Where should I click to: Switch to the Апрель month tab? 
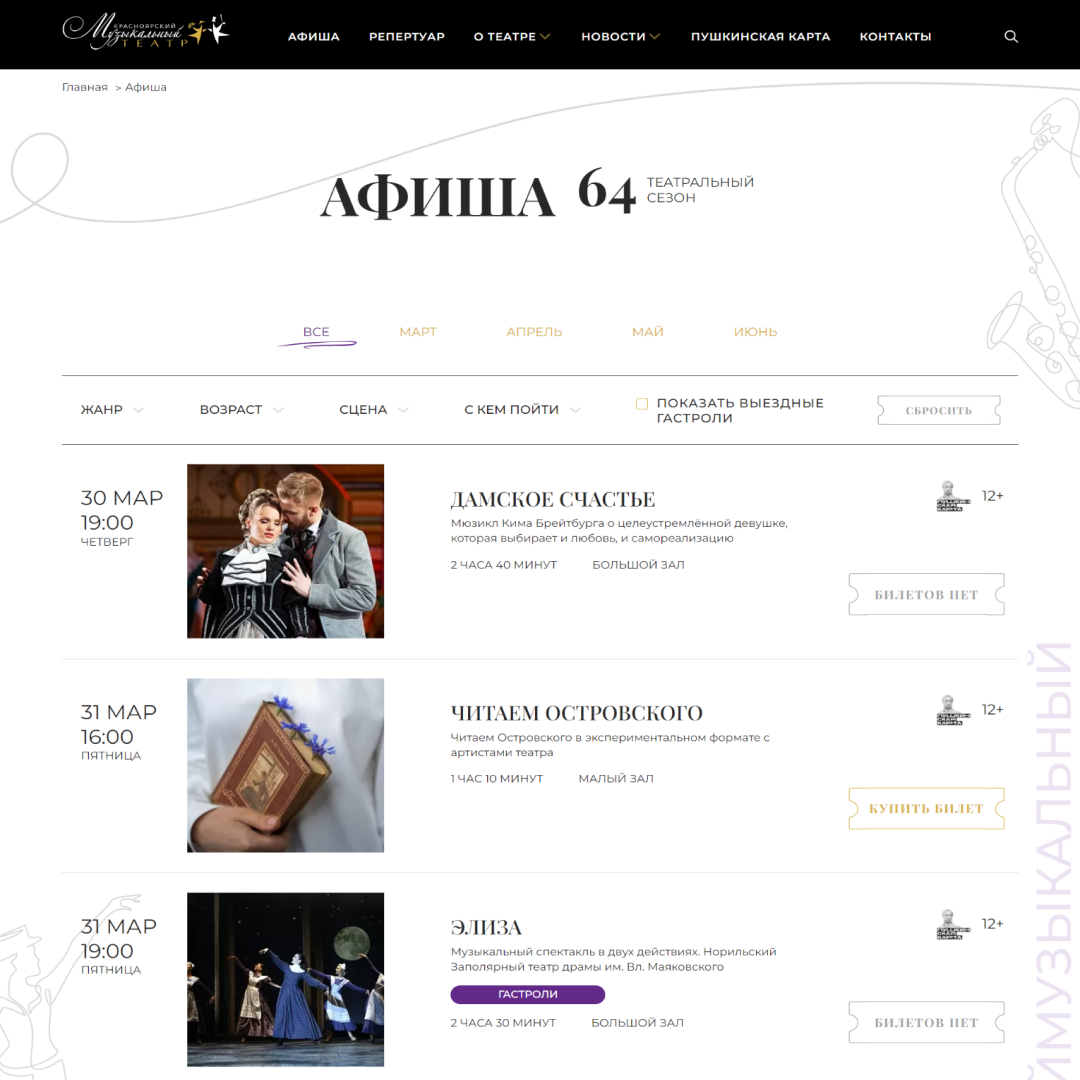(534, 332)
